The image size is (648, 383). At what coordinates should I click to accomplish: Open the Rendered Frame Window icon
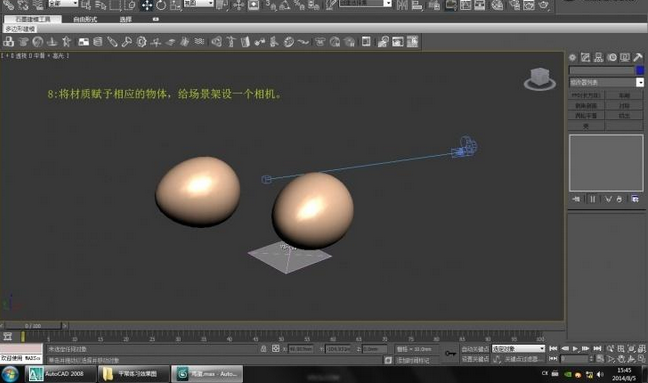point(529,5)
